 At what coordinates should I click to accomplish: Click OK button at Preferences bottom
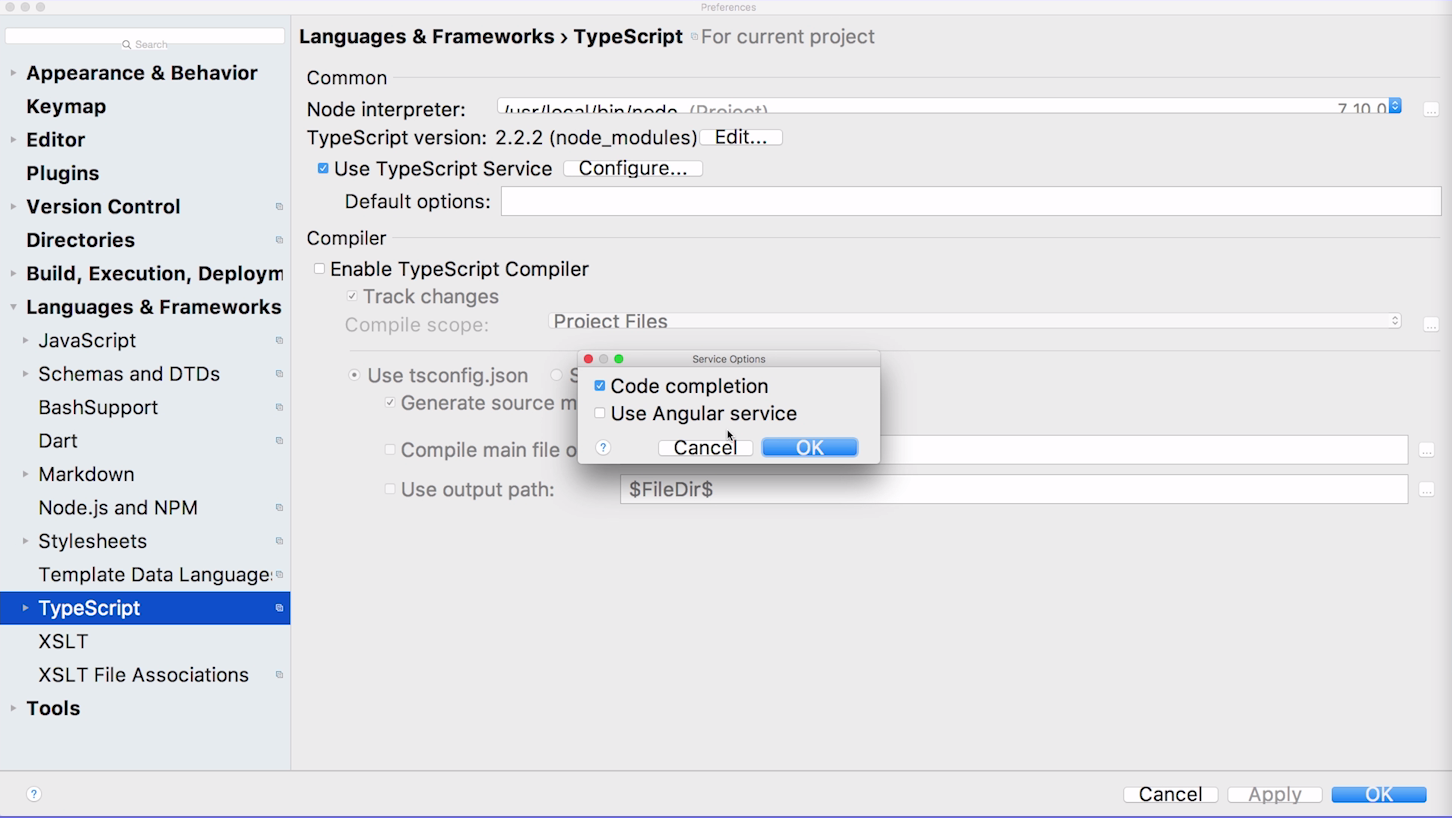[x=1379, y=794]
